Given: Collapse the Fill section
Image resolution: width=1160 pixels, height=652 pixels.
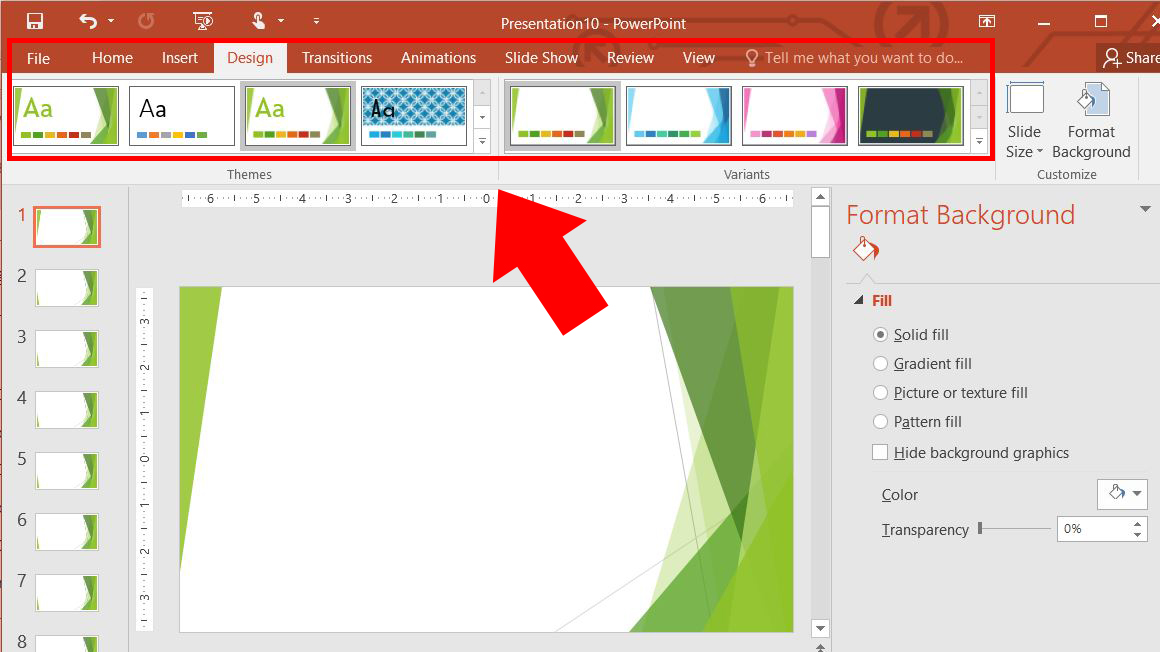Looking at the screenshot, I should [858, 300].
